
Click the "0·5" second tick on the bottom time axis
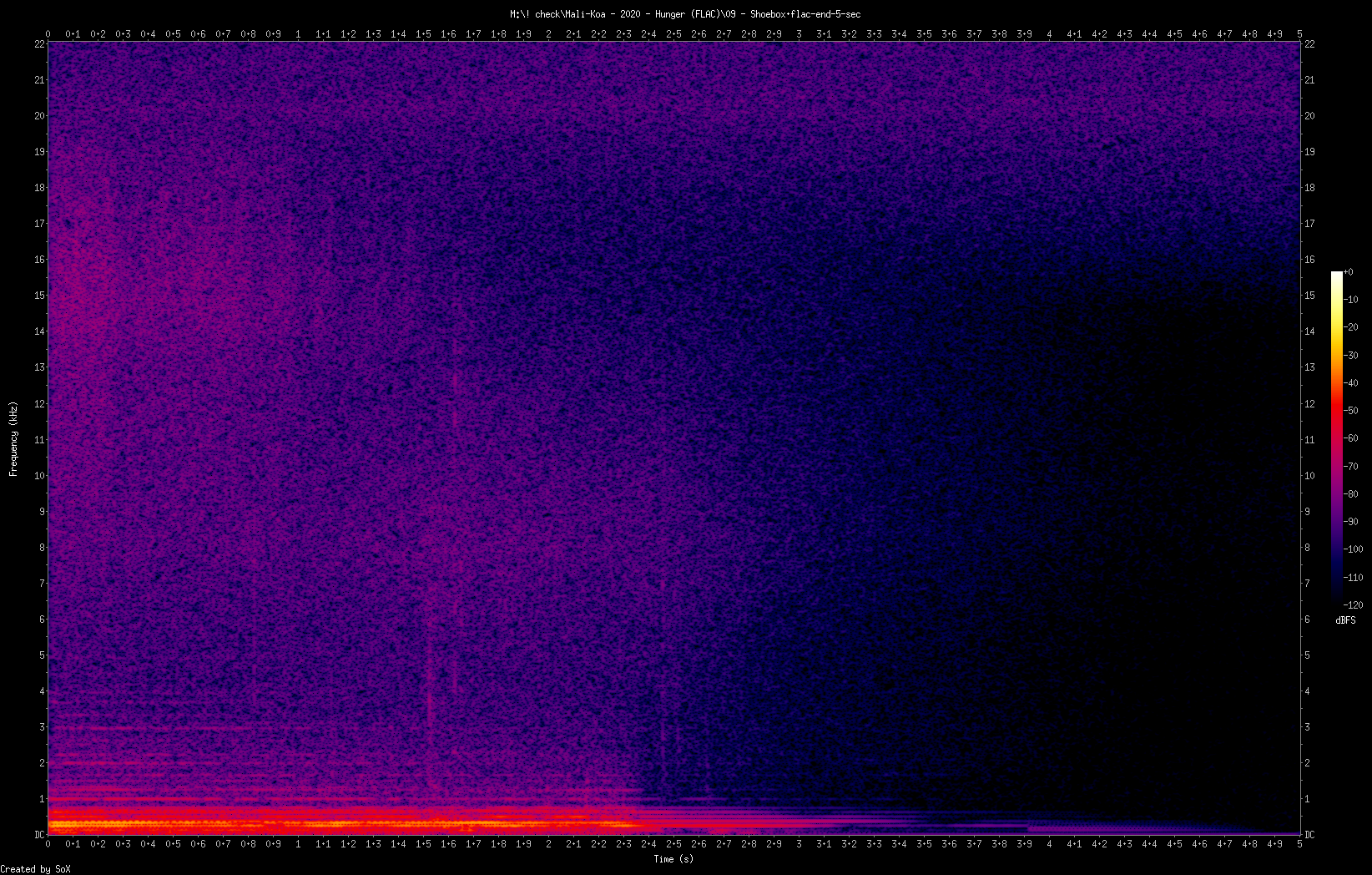coord(173,844)
